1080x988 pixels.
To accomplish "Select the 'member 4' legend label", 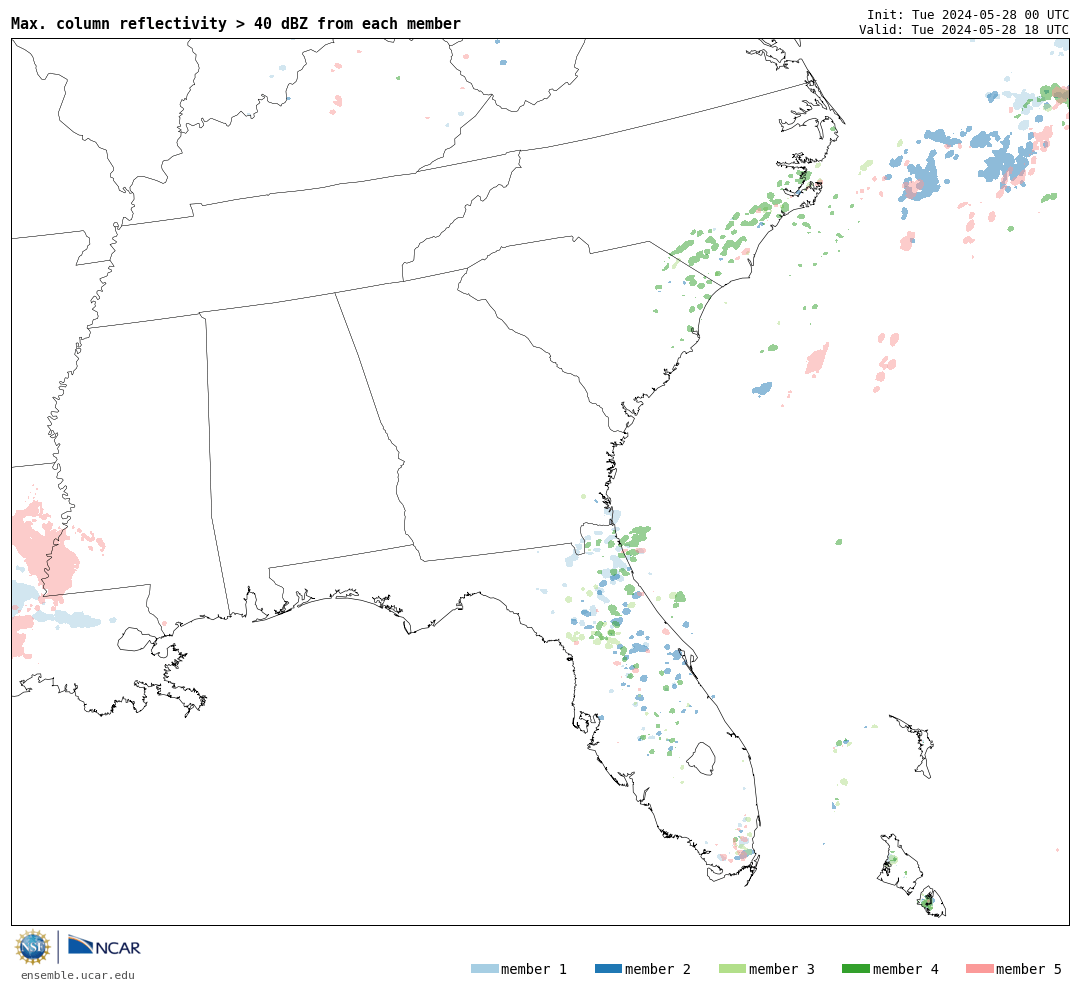I will 906,969.
